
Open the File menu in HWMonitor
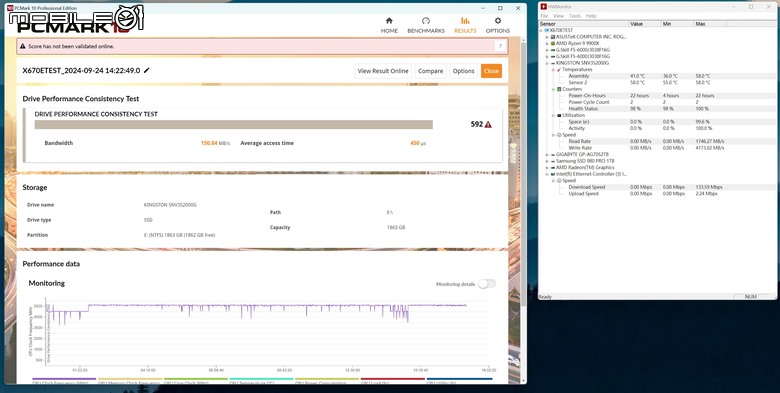pos(545,16)
